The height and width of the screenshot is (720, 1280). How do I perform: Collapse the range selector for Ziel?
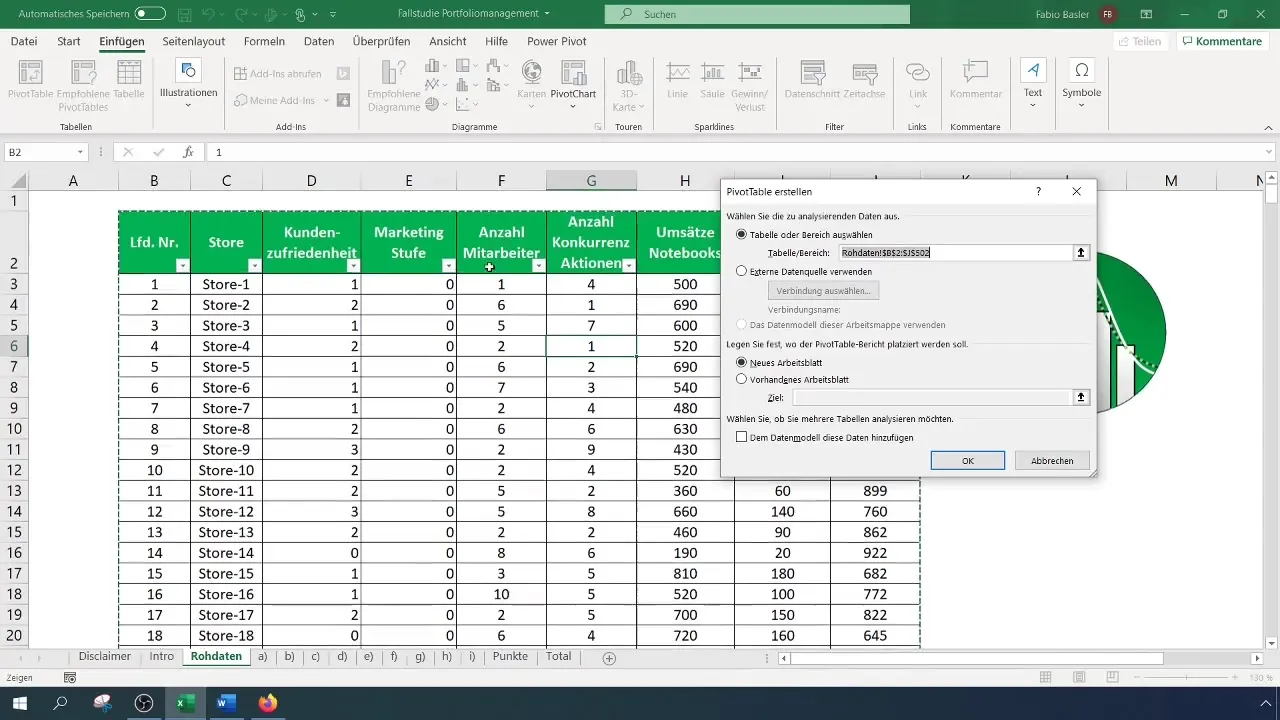pos(1081,397)
